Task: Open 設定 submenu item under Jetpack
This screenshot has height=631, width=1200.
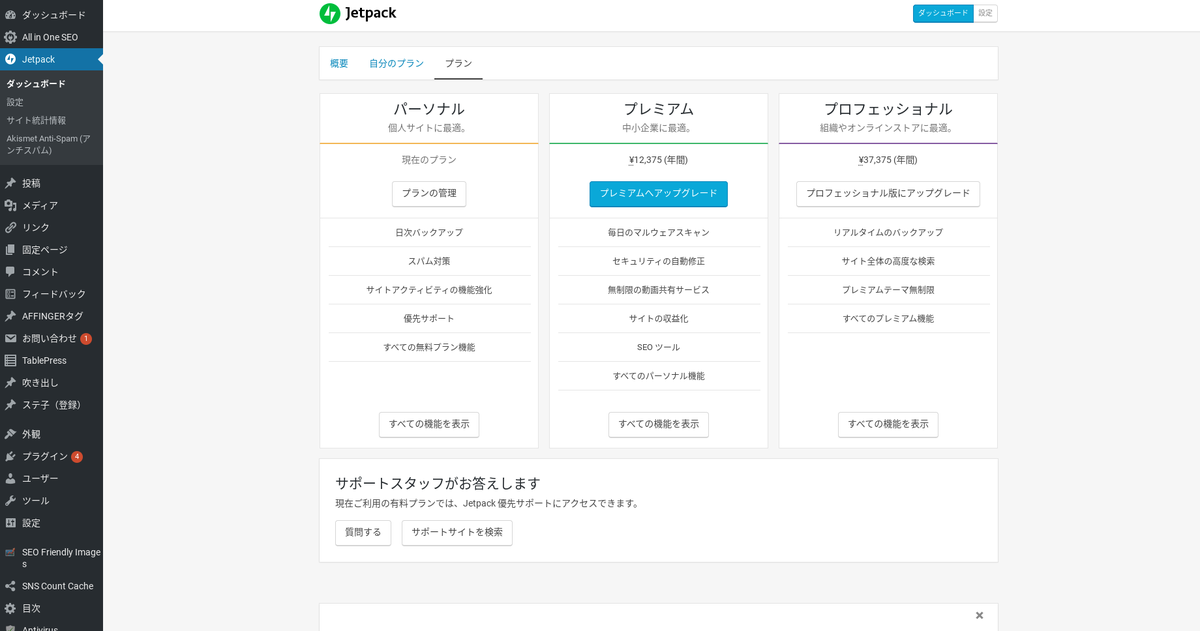Action: [15, 102]
